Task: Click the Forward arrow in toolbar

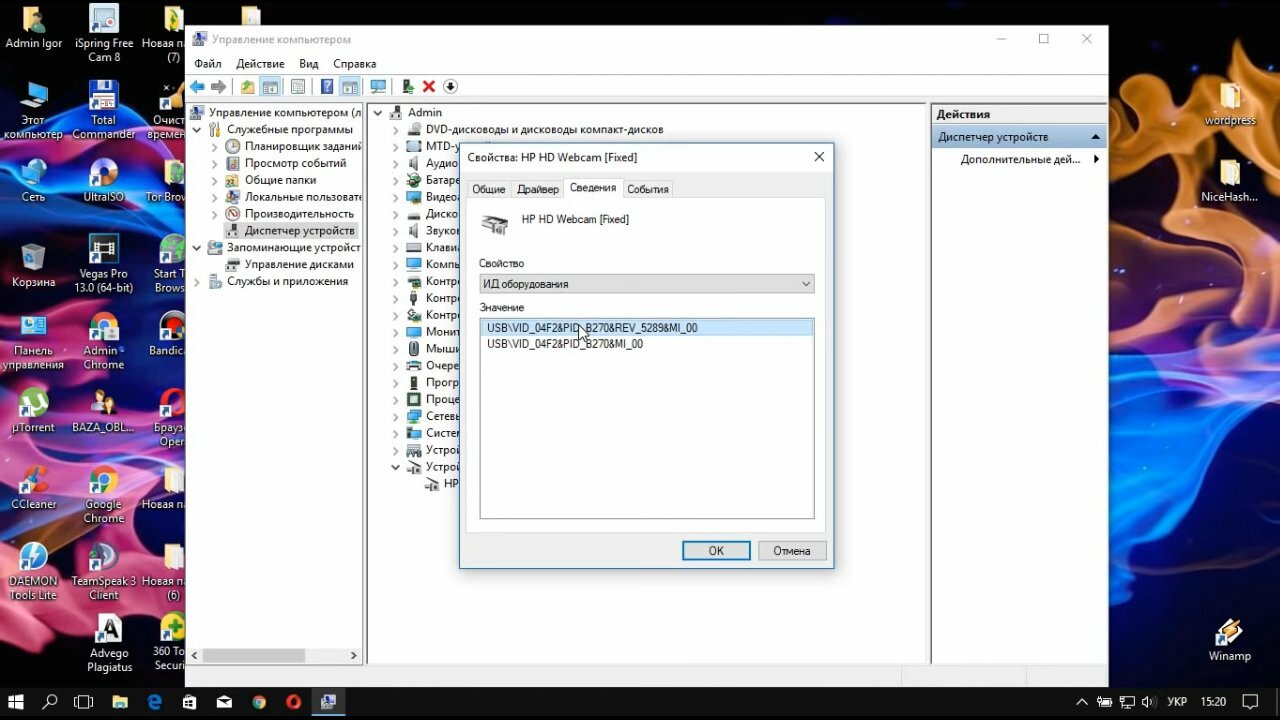Action: click(x=219, y=87)
